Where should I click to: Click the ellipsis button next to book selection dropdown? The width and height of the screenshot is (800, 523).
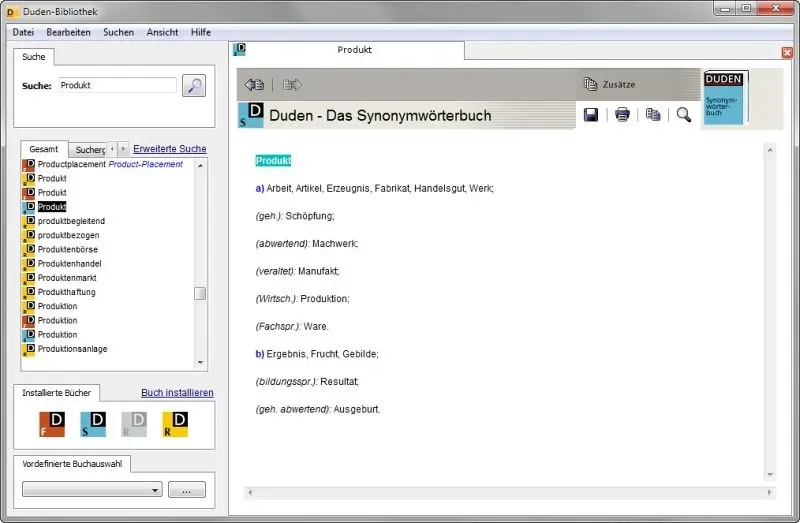[x=187, y=490]
